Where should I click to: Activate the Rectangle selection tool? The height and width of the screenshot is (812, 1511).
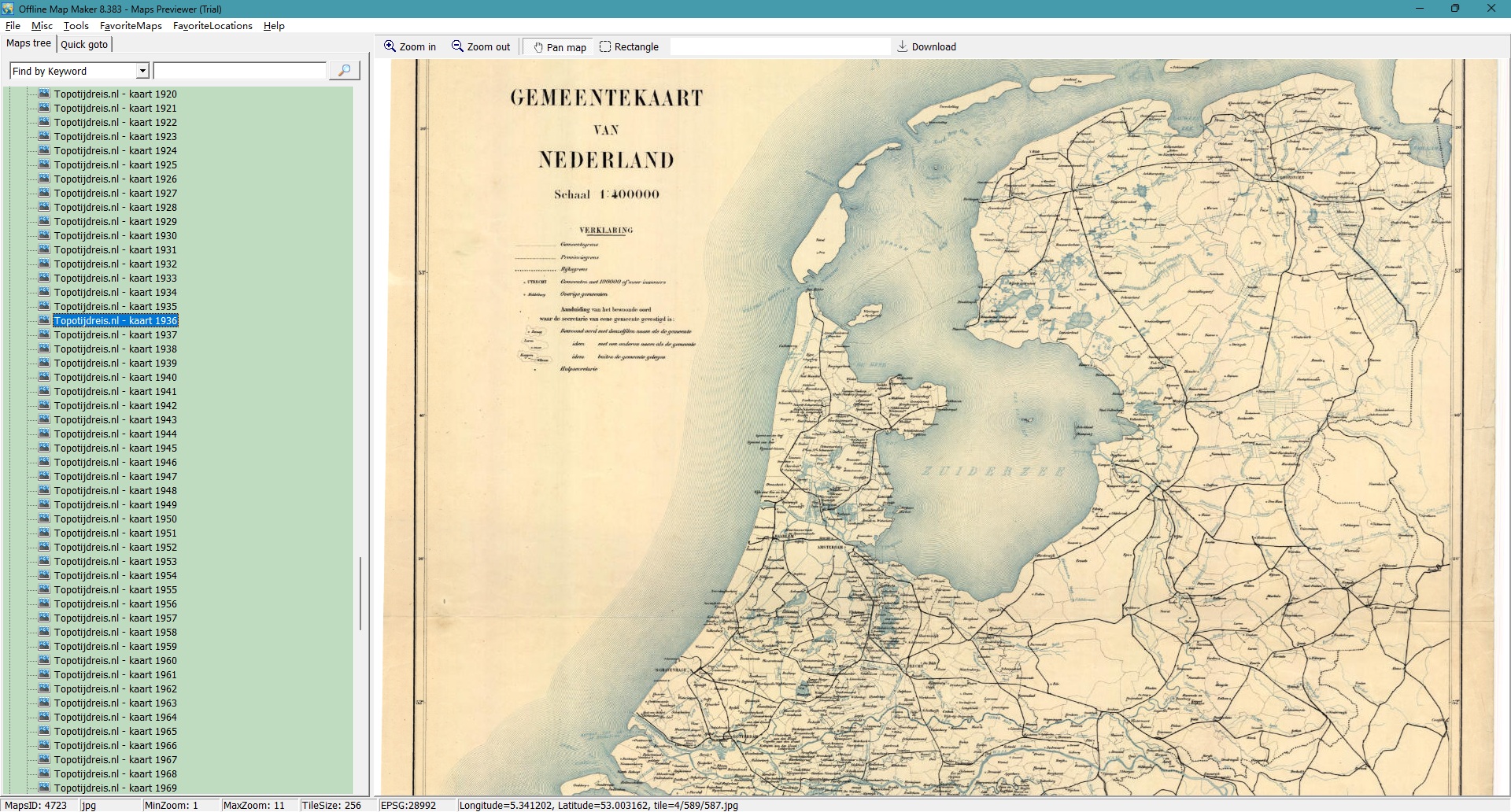tap(605, 46)
